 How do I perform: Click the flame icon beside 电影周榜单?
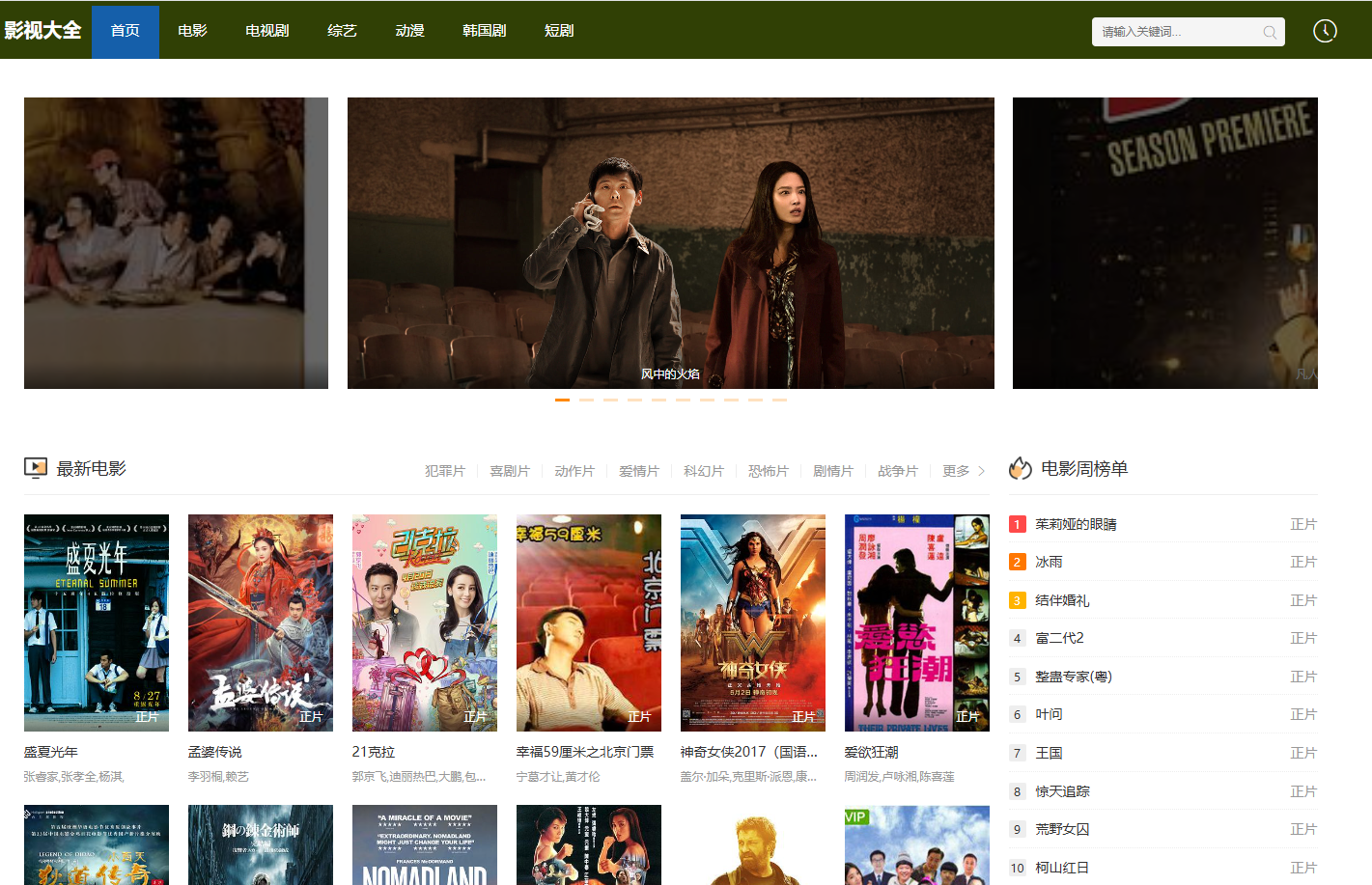1021,468
